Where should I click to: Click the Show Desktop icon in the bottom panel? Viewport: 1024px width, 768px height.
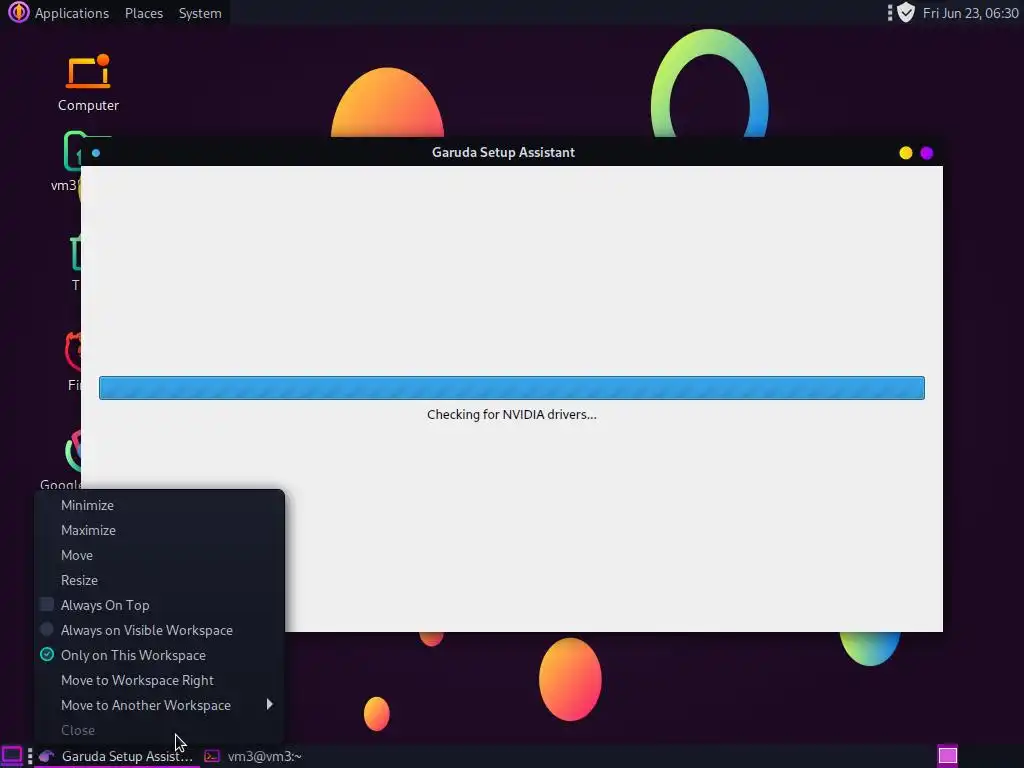click(12, 756)
